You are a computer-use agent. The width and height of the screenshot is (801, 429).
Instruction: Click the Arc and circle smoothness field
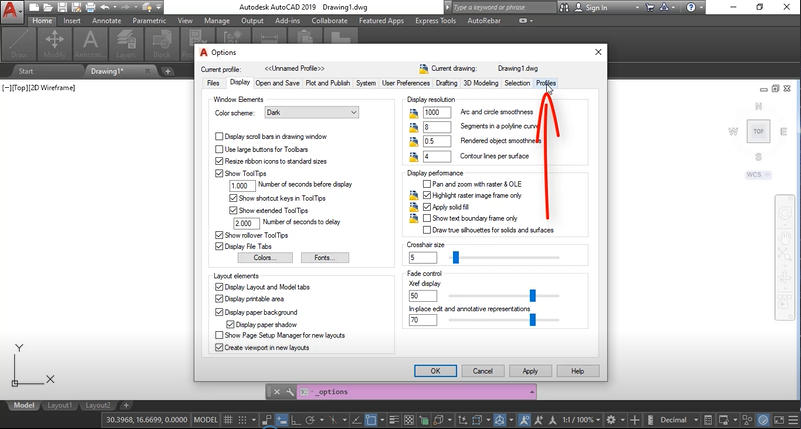[x=437, y=112]
